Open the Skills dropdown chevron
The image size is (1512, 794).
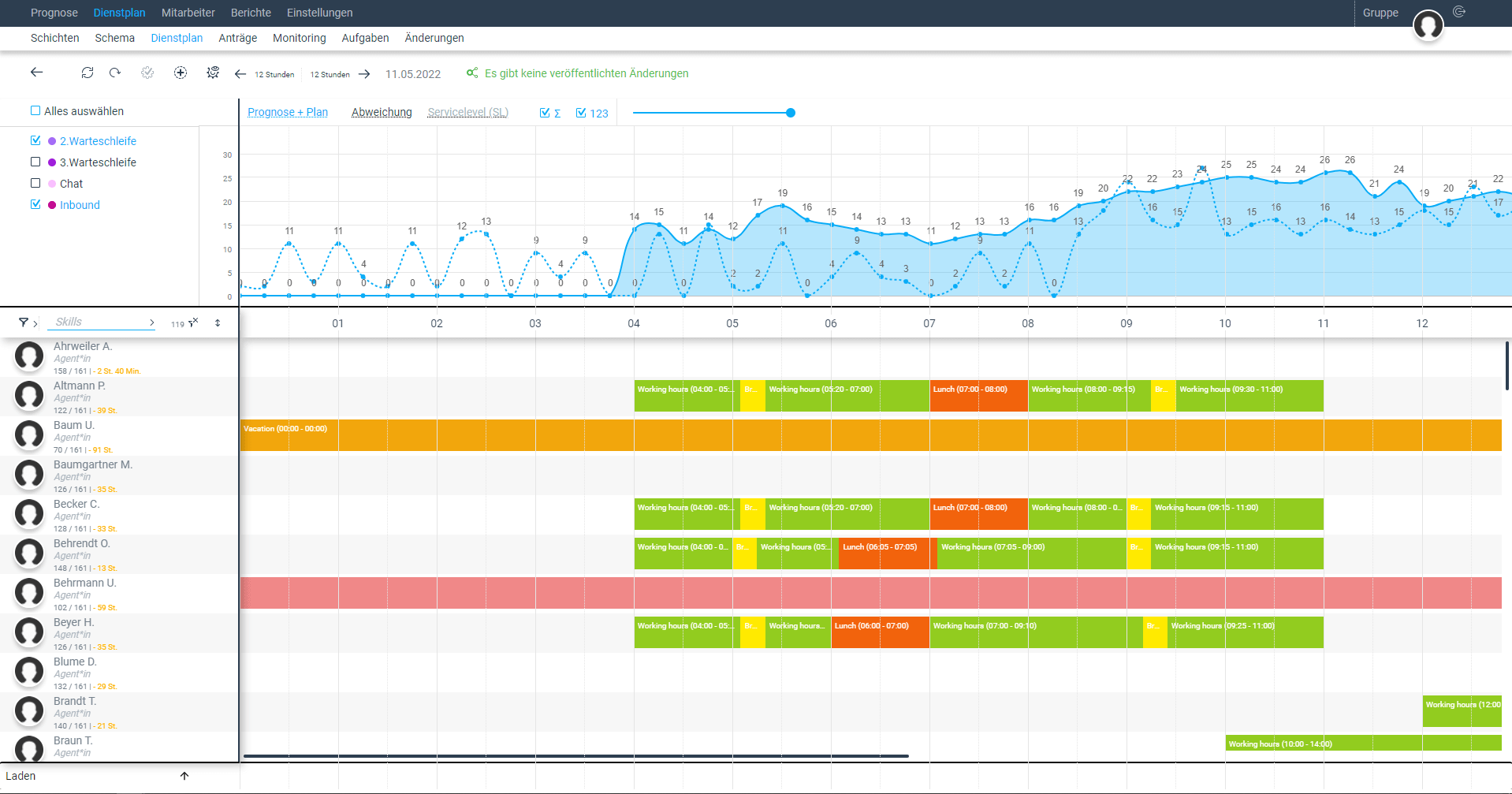[x=152, y=322]
